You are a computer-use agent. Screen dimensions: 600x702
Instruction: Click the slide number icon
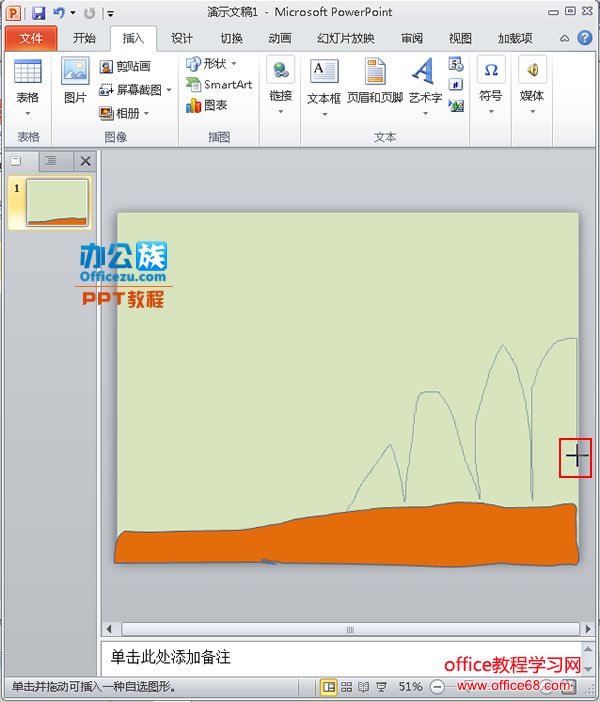(456, 84)
